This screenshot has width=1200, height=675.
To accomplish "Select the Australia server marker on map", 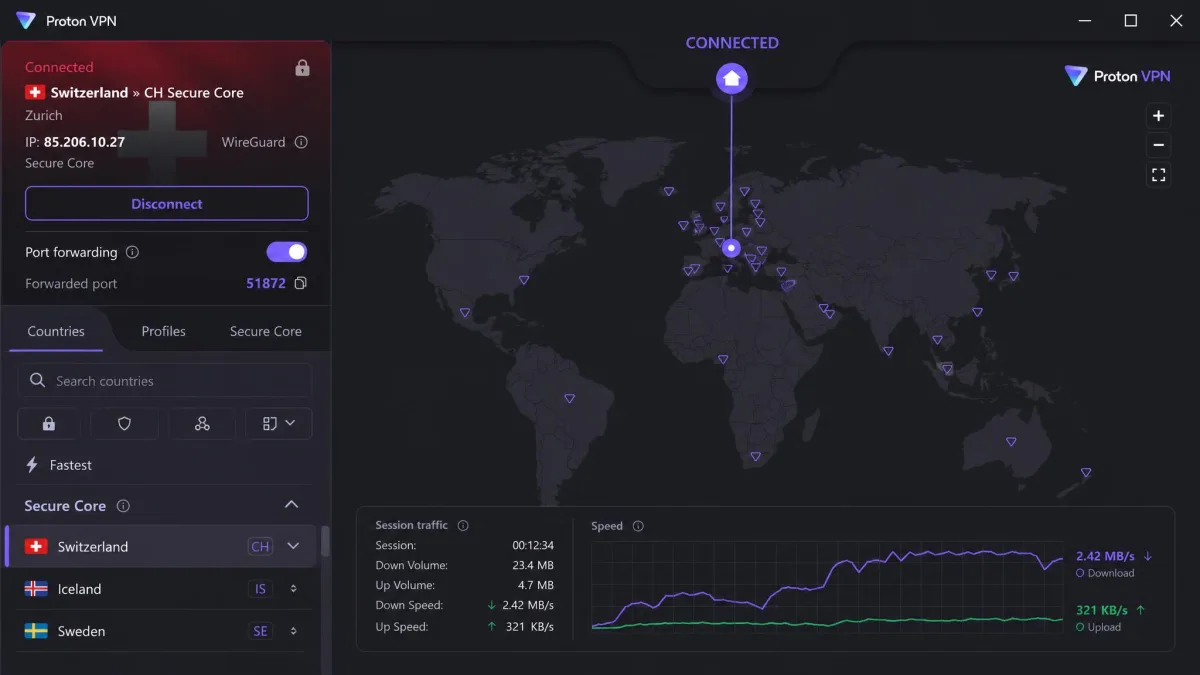I will click(x=1011, y=441).
